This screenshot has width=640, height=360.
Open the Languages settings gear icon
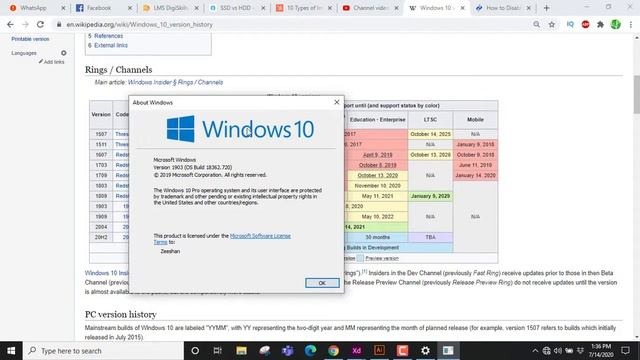(x=64, y=53)
